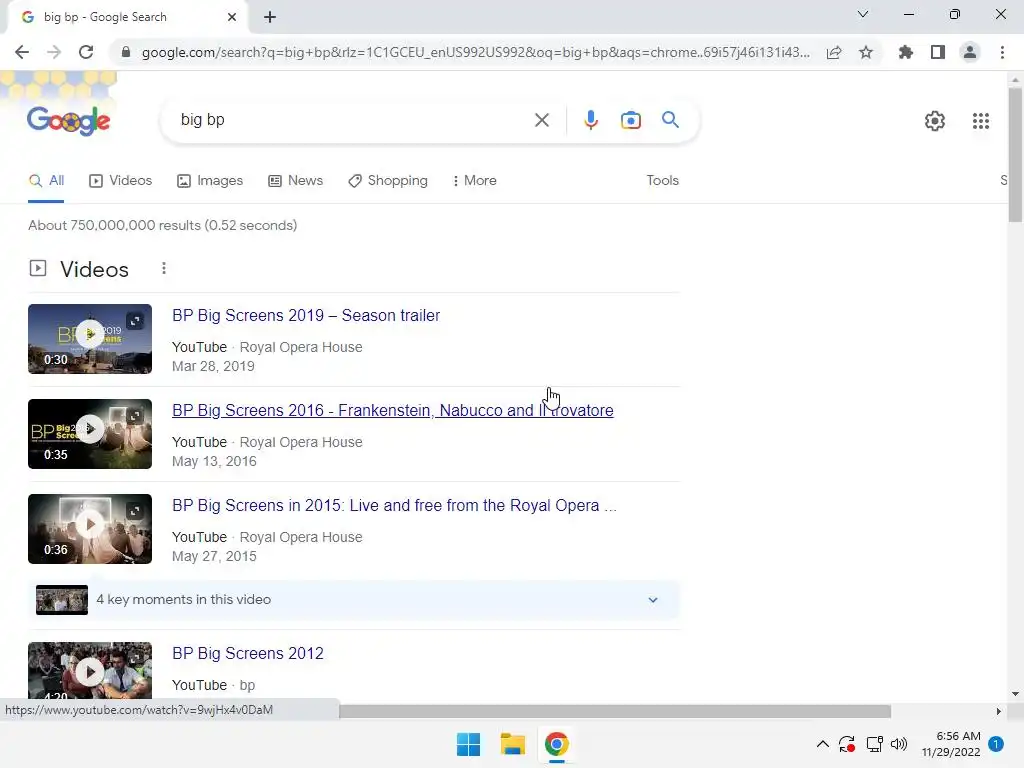Viewport: 1024px width, 768px height.
Task: Open a new browser tab
Action: pyautogui.click(x=270, y=17)
